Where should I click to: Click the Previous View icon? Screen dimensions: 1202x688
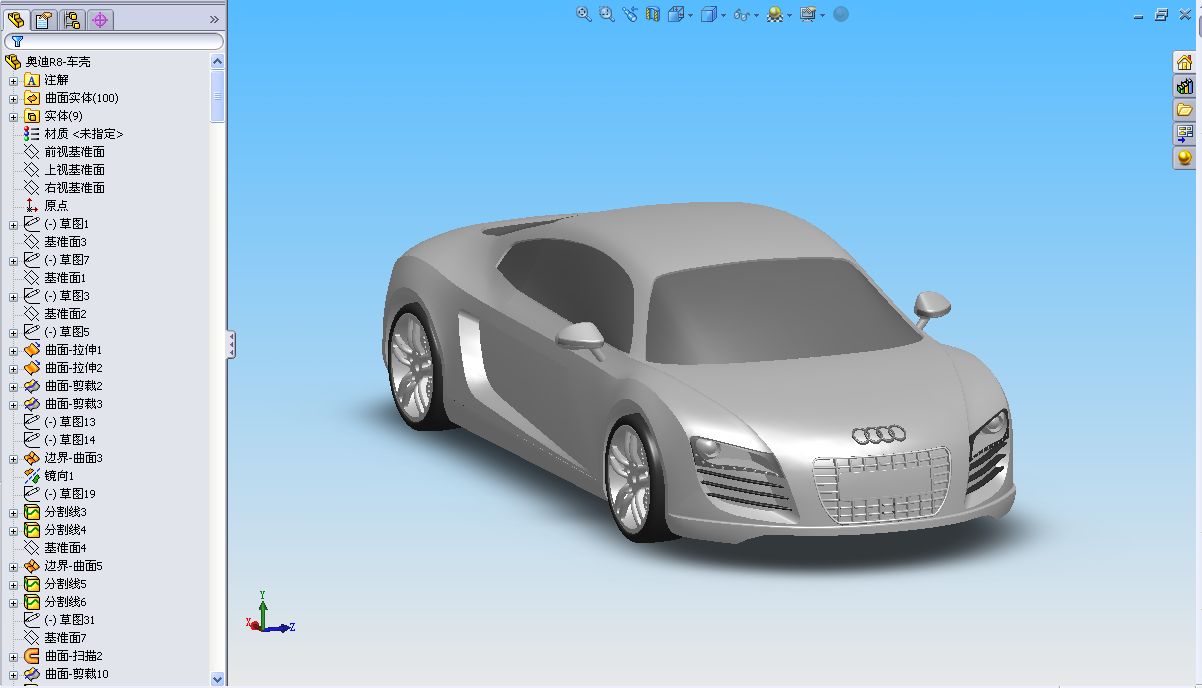point(630,14)
